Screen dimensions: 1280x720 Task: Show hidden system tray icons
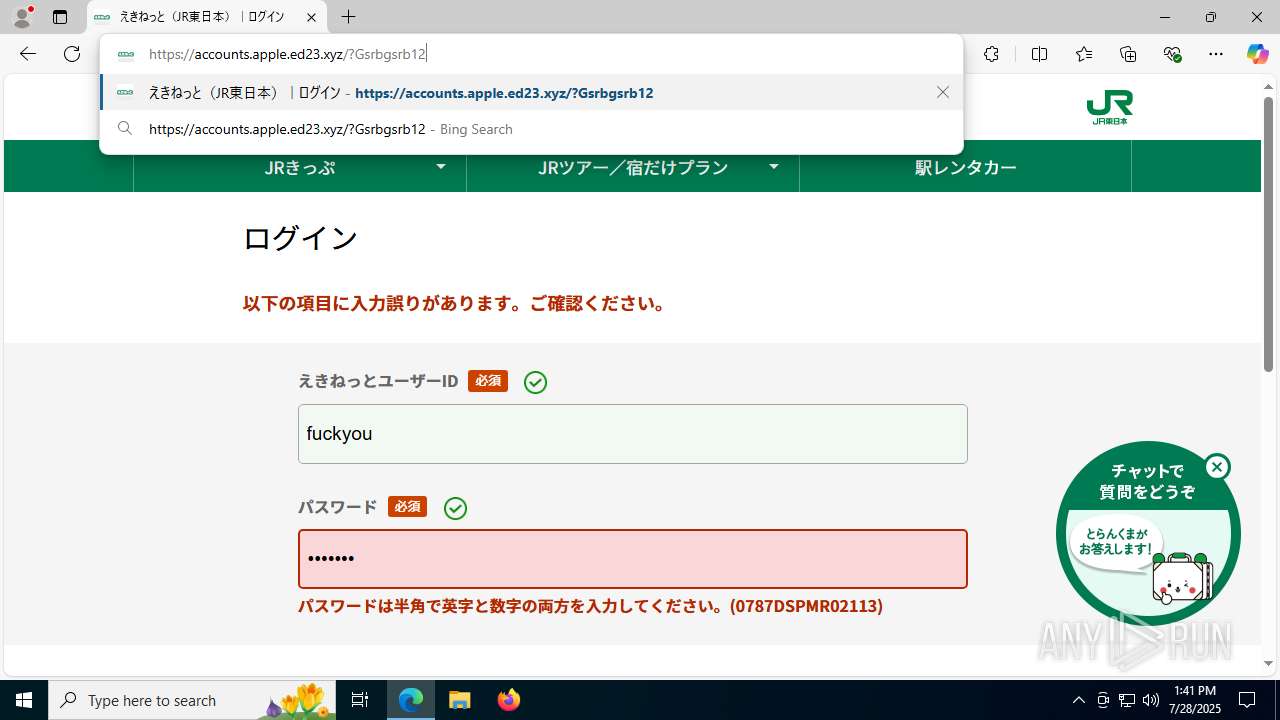point(1078,700)
